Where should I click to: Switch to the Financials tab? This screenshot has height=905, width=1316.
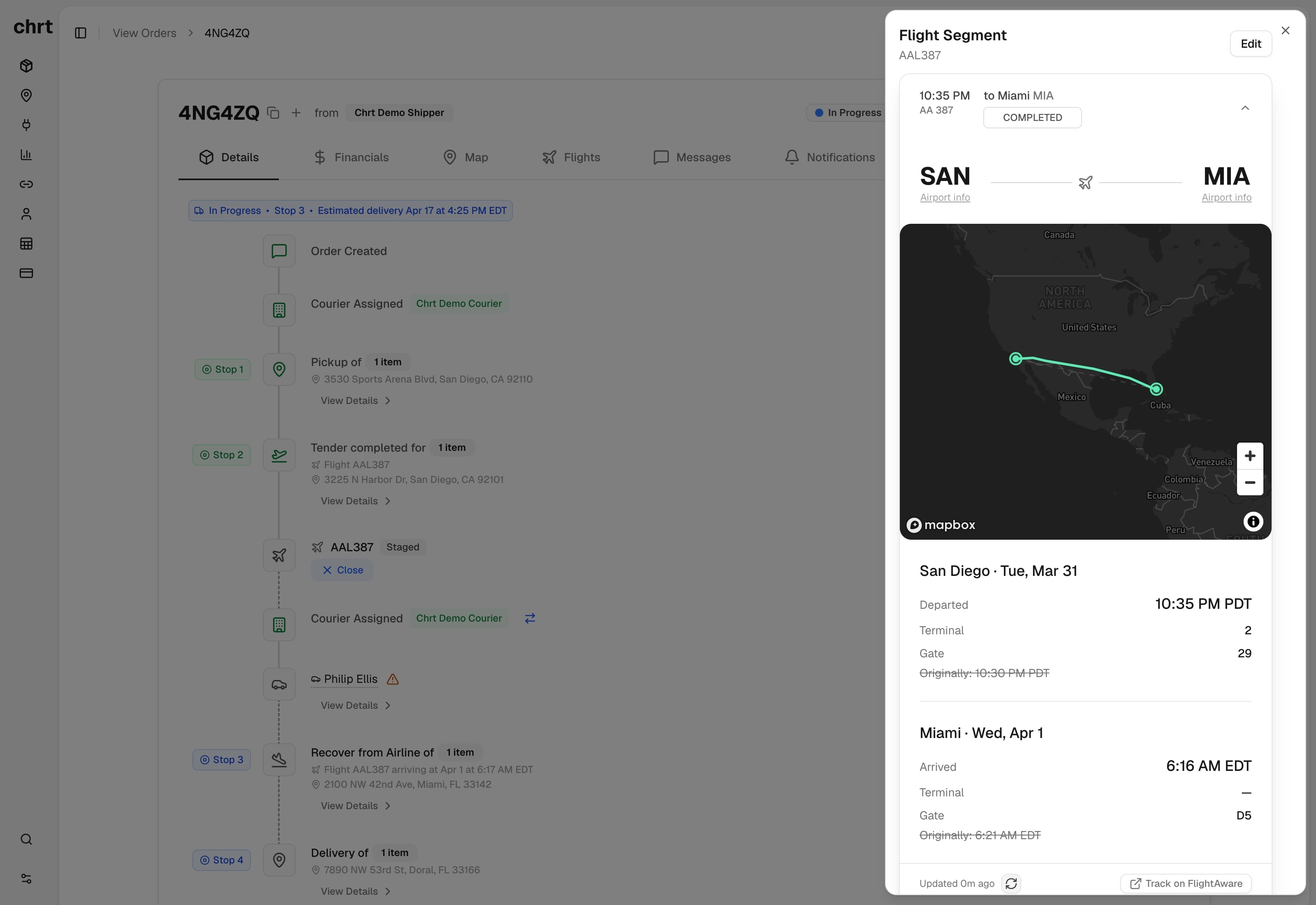pos(351,157)
